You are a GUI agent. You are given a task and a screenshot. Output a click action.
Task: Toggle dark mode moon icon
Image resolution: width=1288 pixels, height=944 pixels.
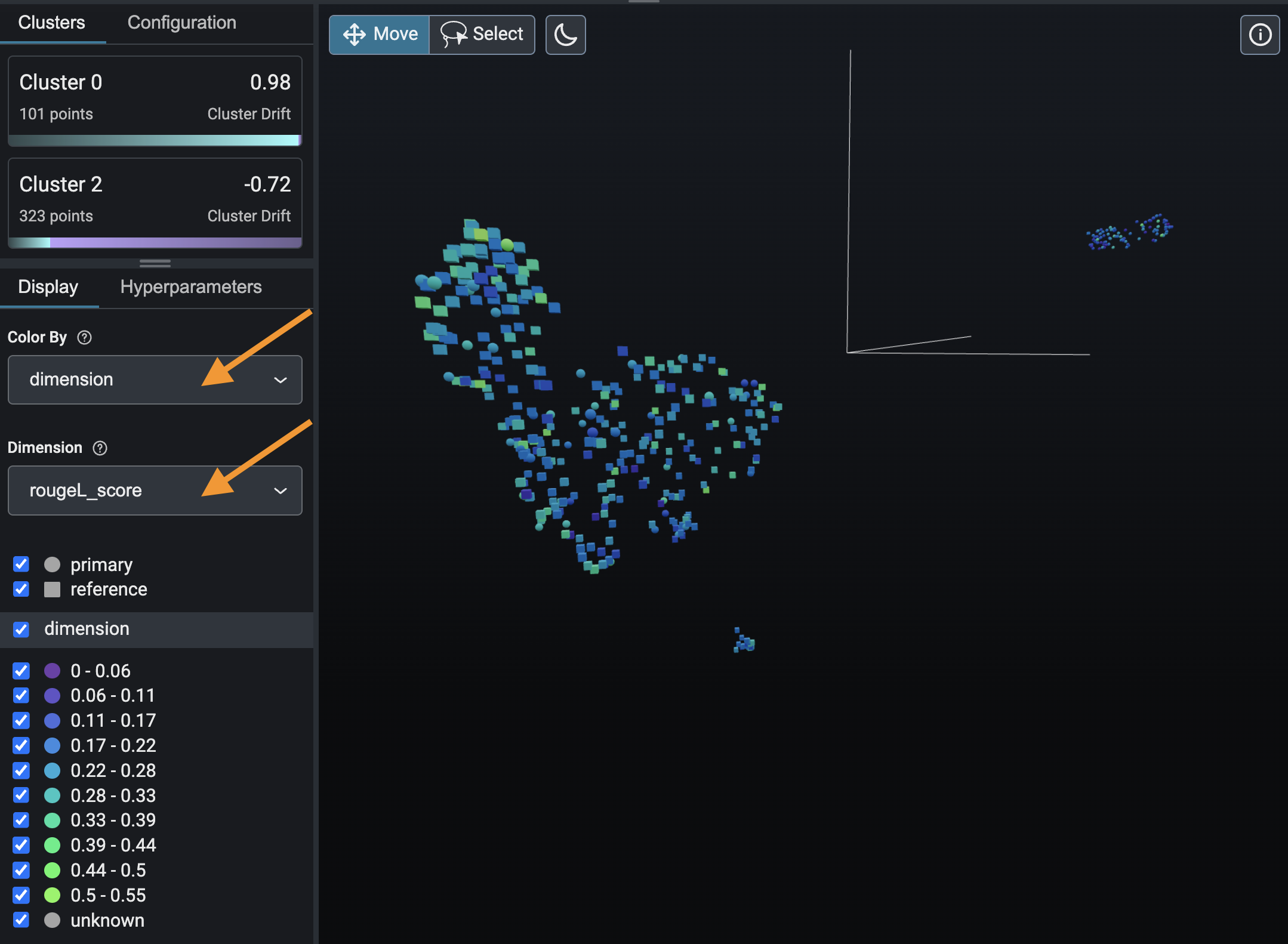coord(565,35)
